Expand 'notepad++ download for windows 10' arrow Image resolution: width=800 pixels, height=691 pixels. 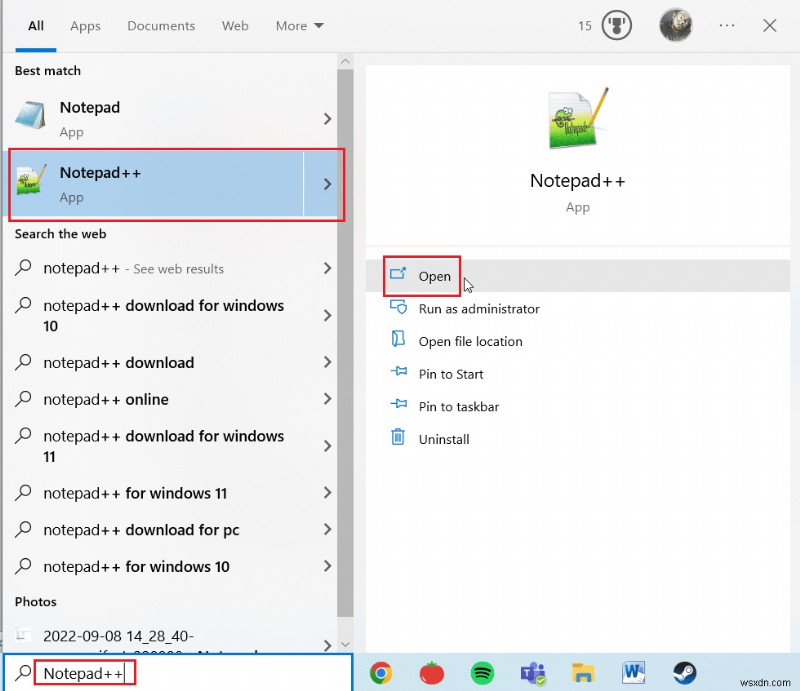click(x=327, y=315)
